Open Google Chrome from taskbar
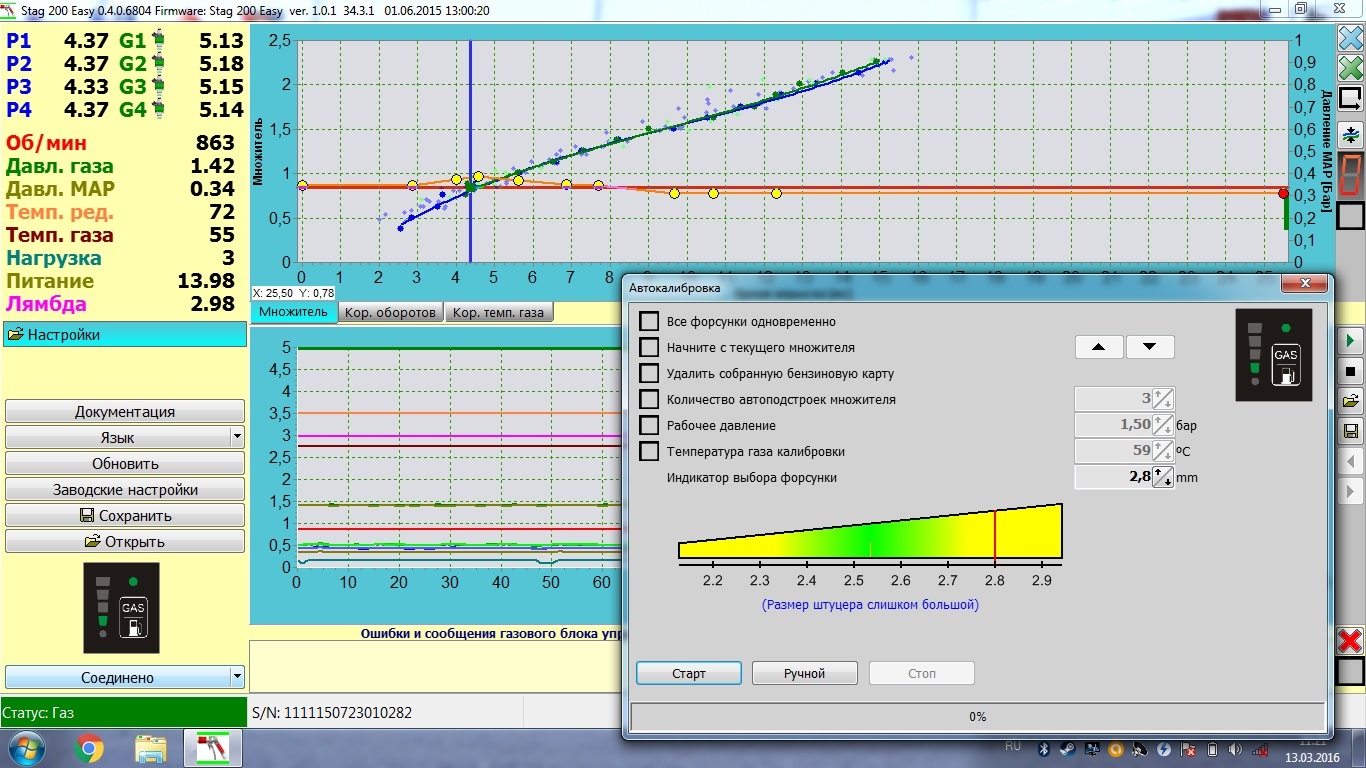The width and height of the screenshot is (1366, 768). 88,748
